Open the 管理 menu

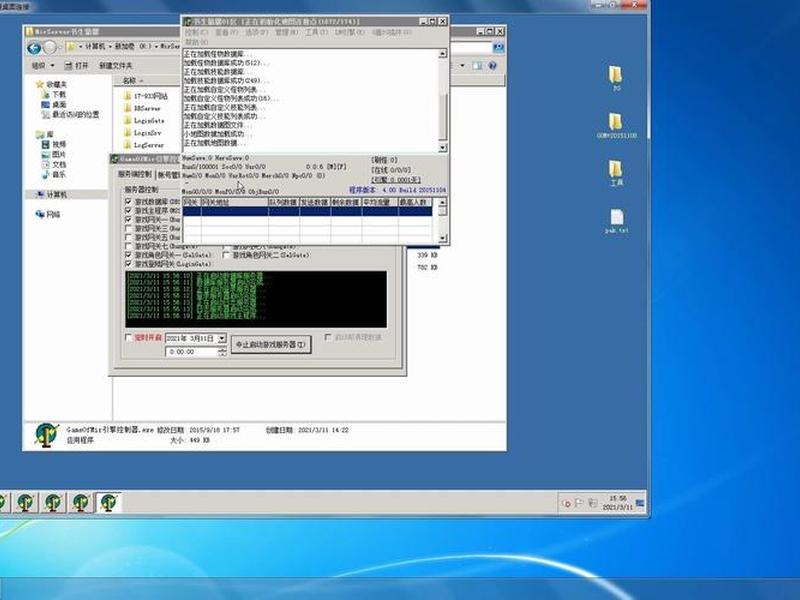286,32
